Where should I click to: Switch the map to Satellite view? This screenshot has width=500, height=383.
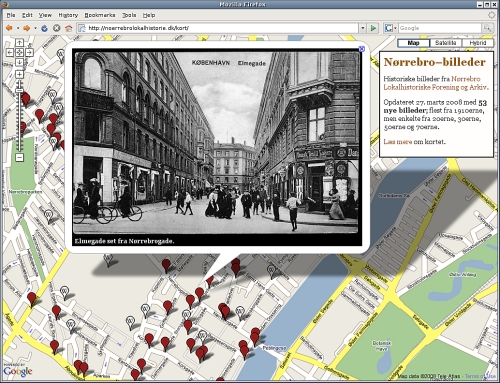coord(446,43)
